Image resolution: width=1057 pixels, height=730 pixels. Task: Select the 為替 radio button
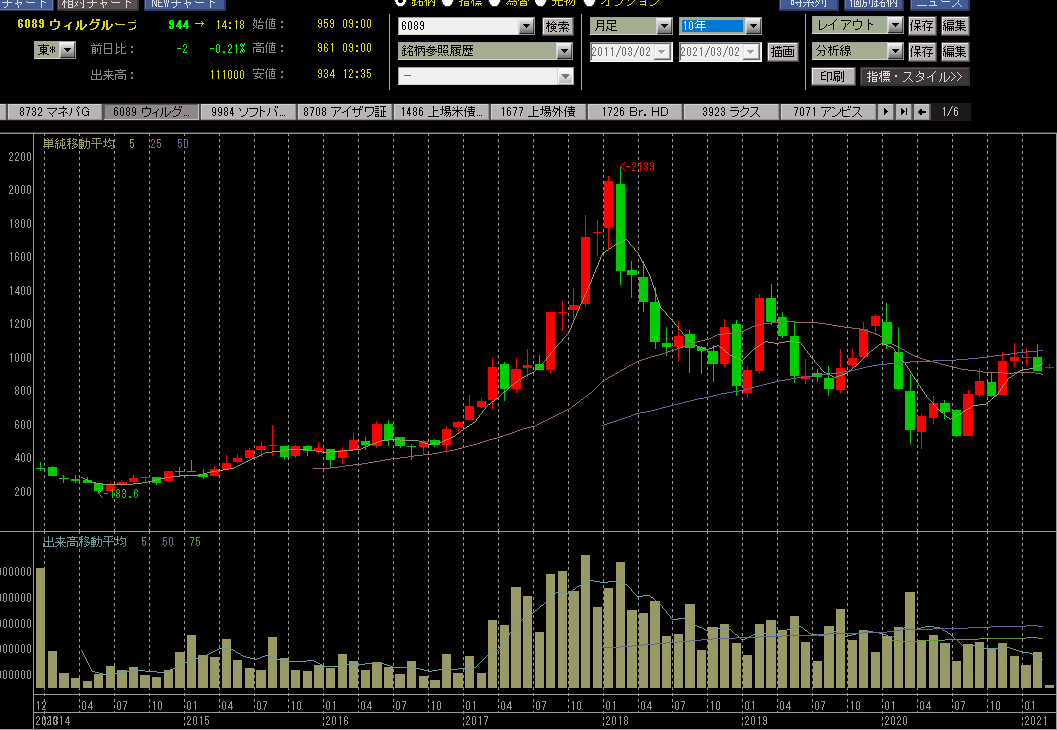click(494, 3)
